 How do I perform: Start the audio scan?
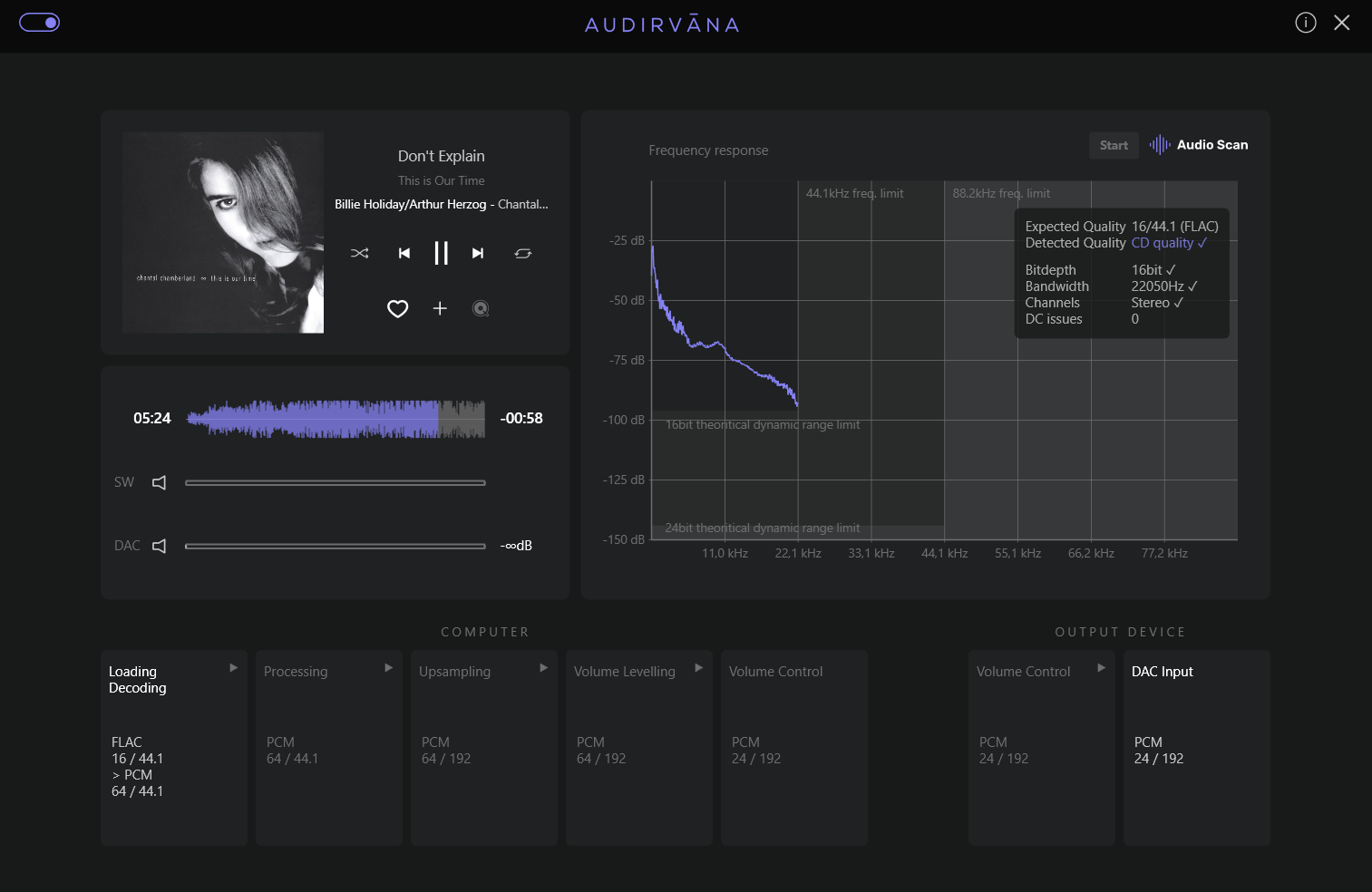(x=1114, y=145)
